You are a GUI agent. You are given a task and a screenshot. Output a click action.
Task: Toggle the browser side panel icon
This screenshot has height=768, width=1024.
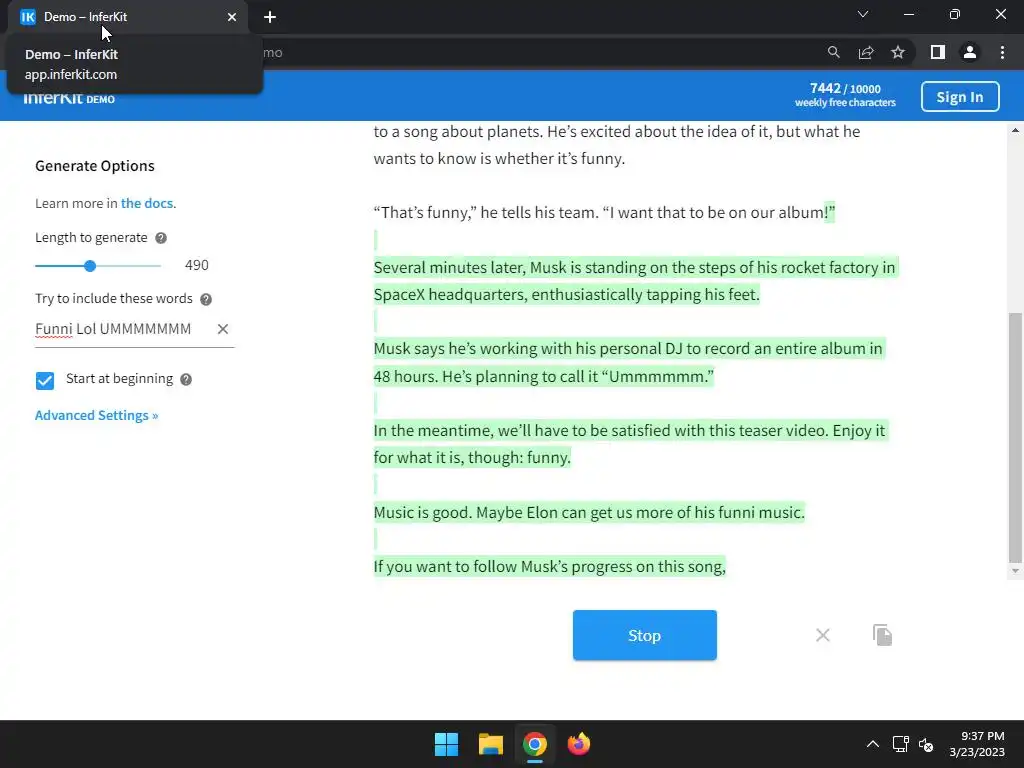click(937, 52)
